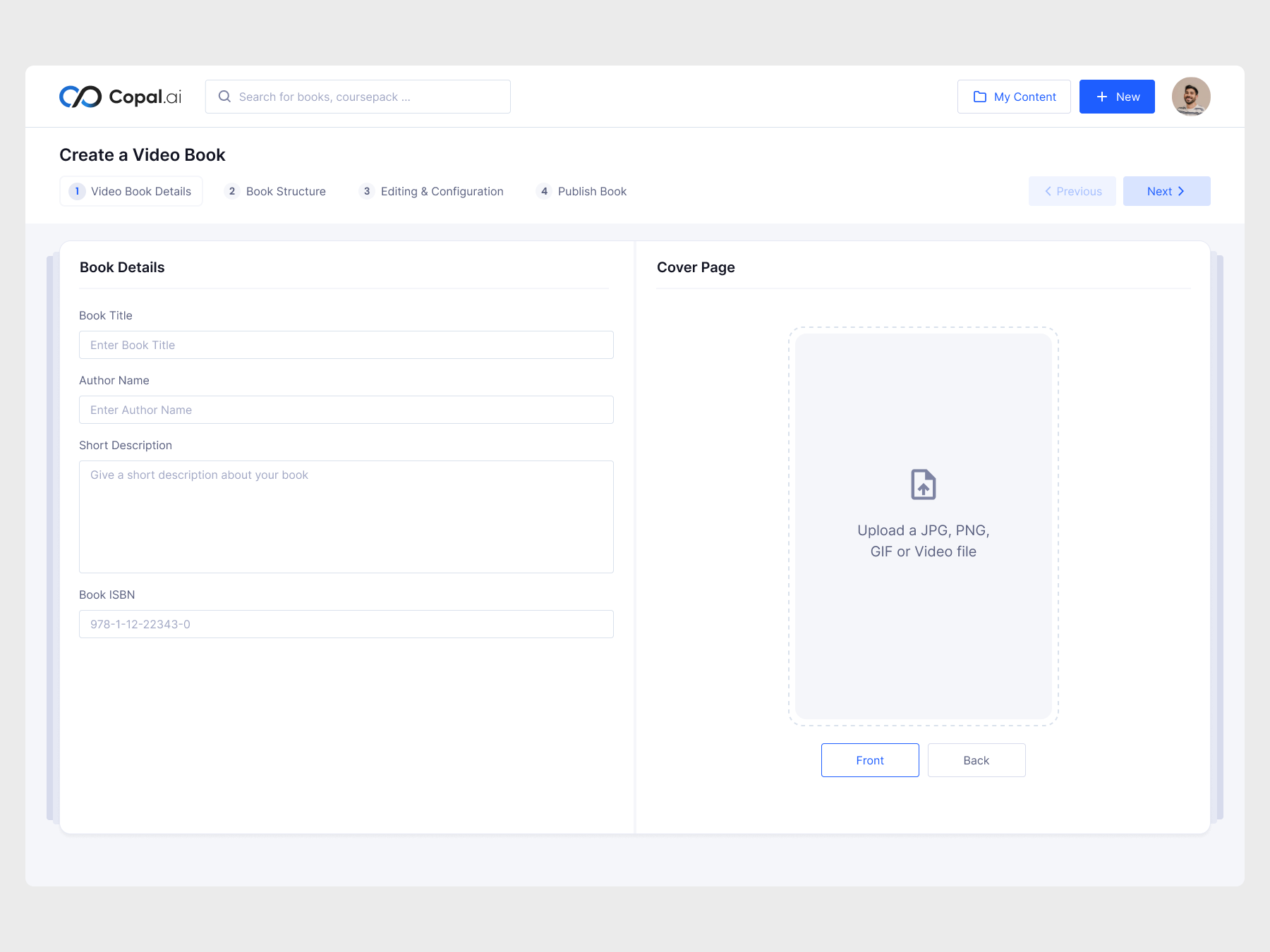This screenshot has height=952, width=1270.
Task: Focus the search for books field
Action: [x=367, y=97]
